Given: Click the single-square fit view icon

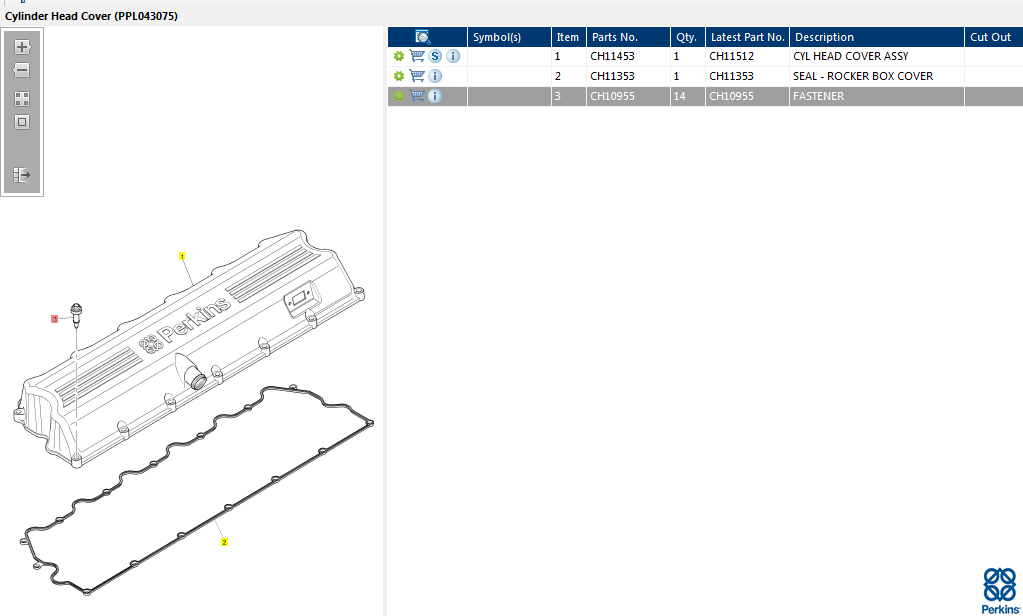Looking at the screenshot, I should [x=22, y=122].
